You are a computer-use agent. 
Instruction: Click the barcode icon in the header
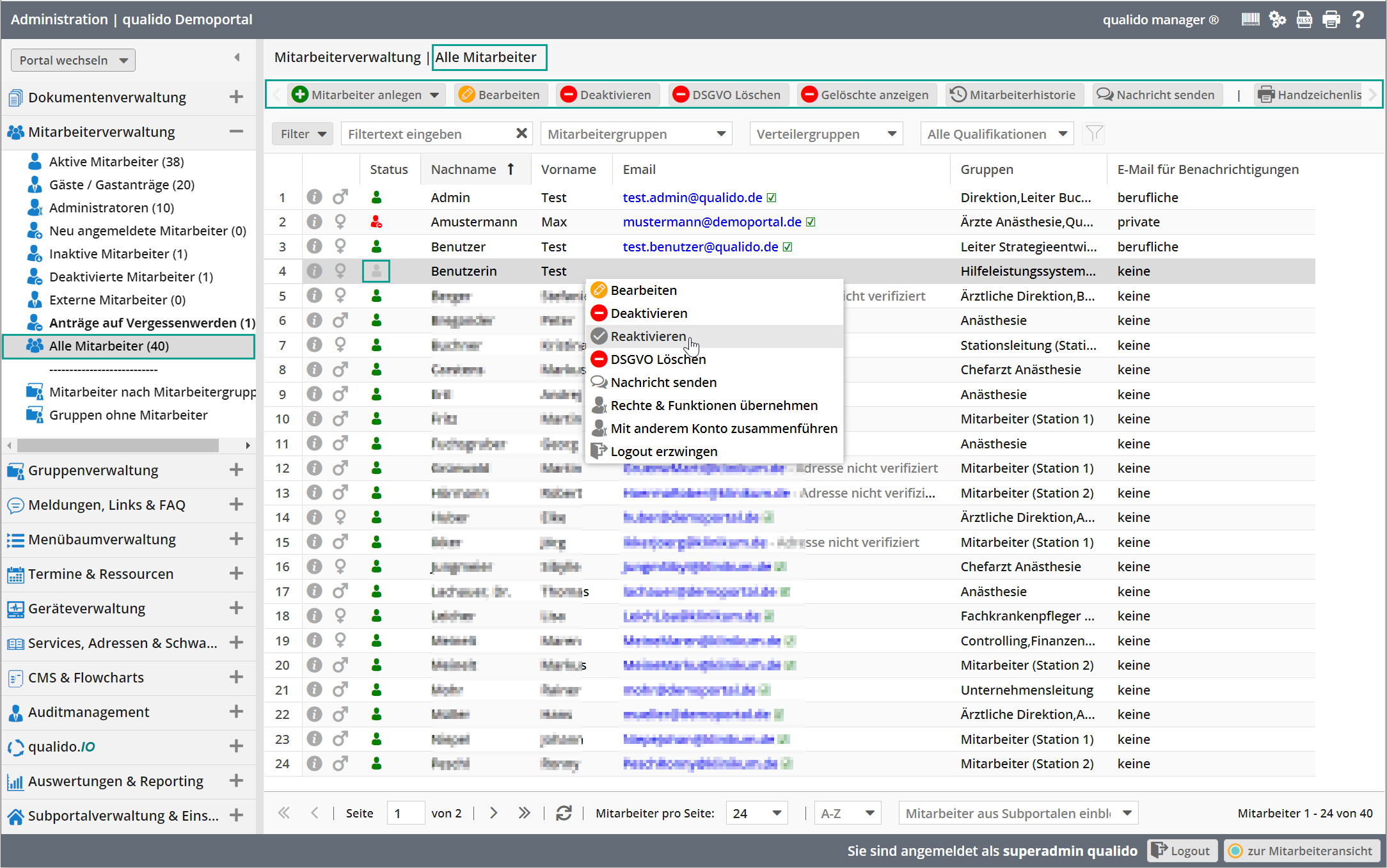1250,19
